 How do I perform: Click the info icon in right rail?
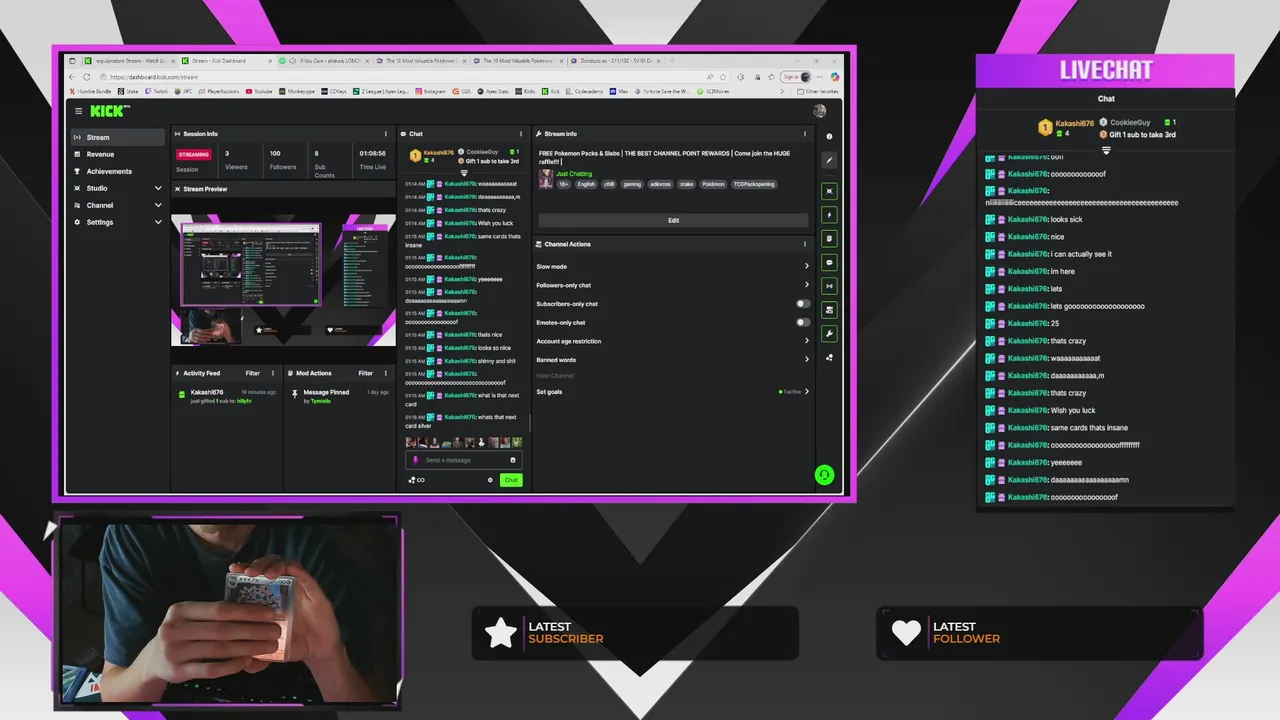pos(829,136)
